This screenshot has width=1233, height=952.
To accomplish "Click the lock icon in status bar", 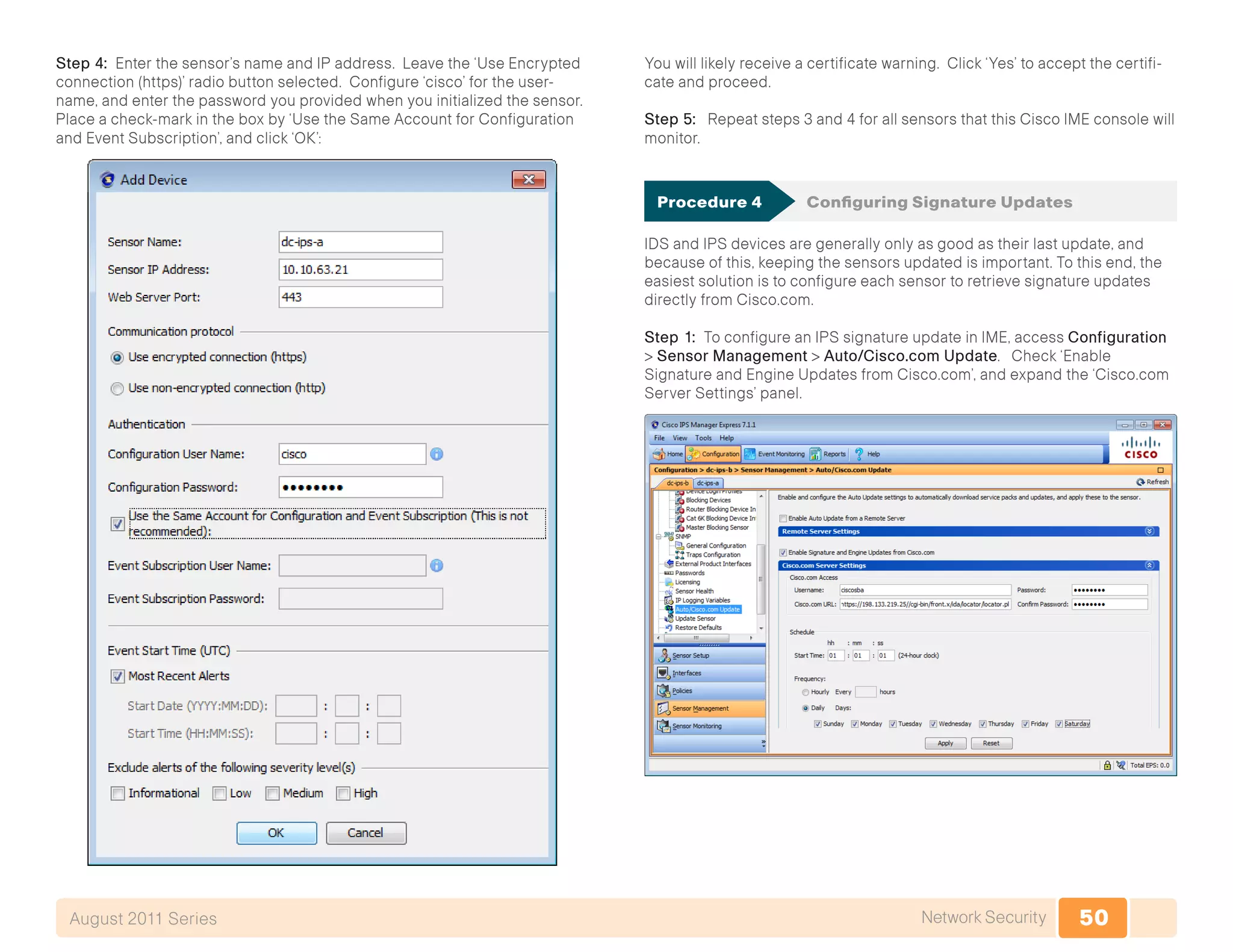I will click(1107, 765).
